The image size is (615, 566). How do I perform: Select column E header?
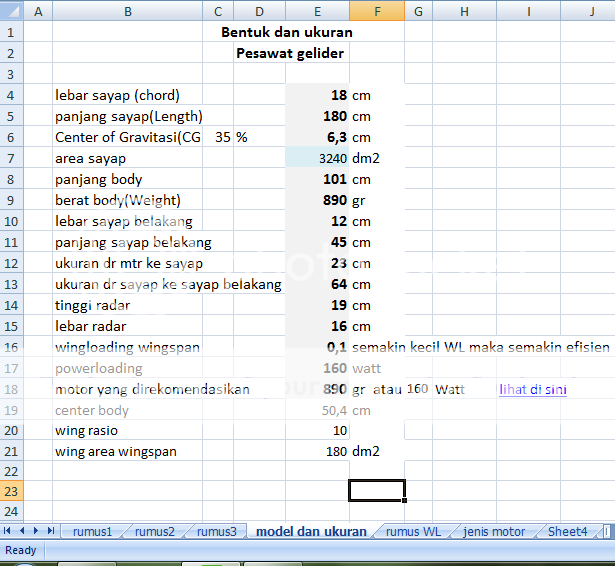pyautogui.click(x=317, y=11)
